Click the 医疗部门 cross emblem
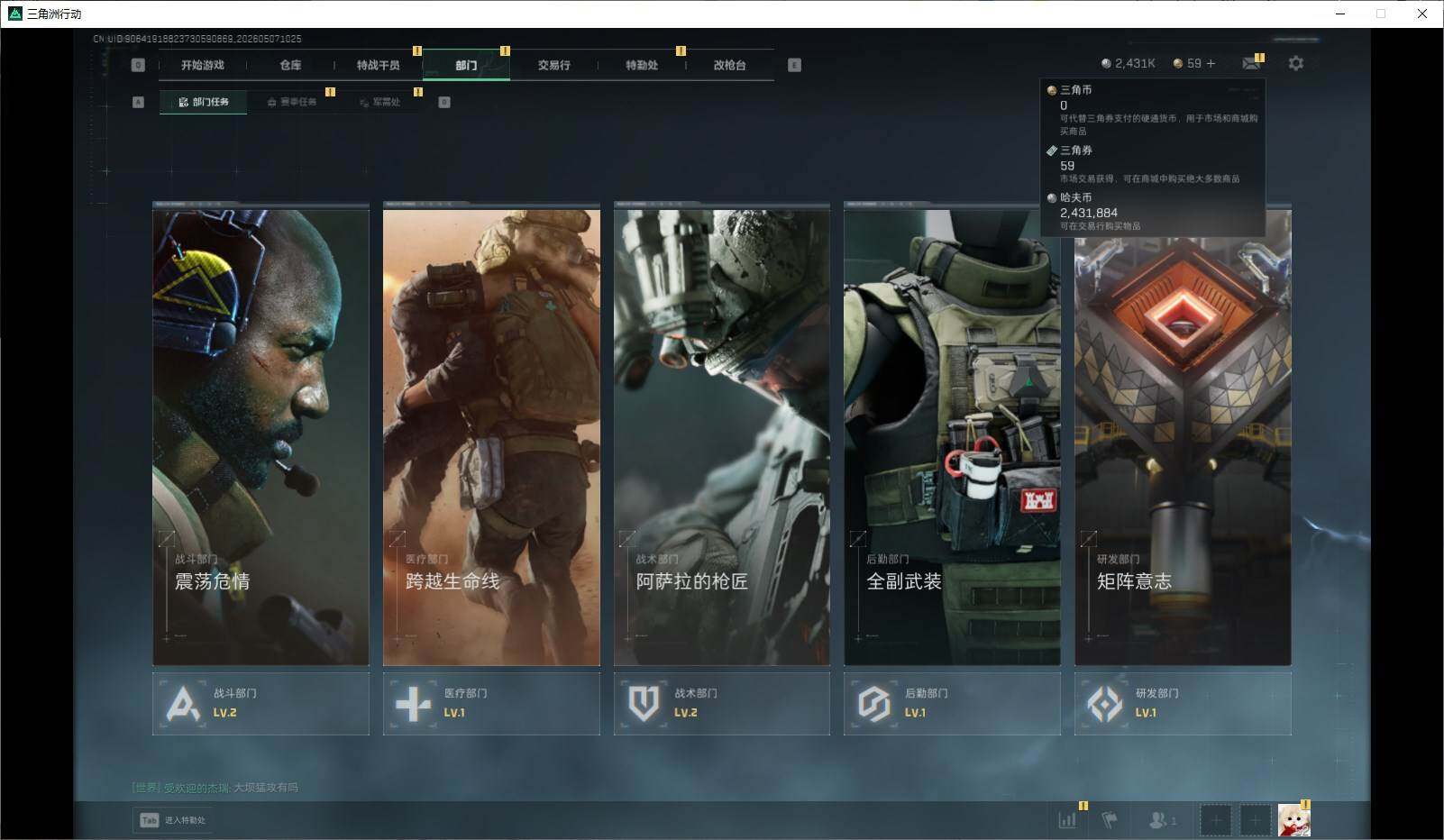 (414, 703)
